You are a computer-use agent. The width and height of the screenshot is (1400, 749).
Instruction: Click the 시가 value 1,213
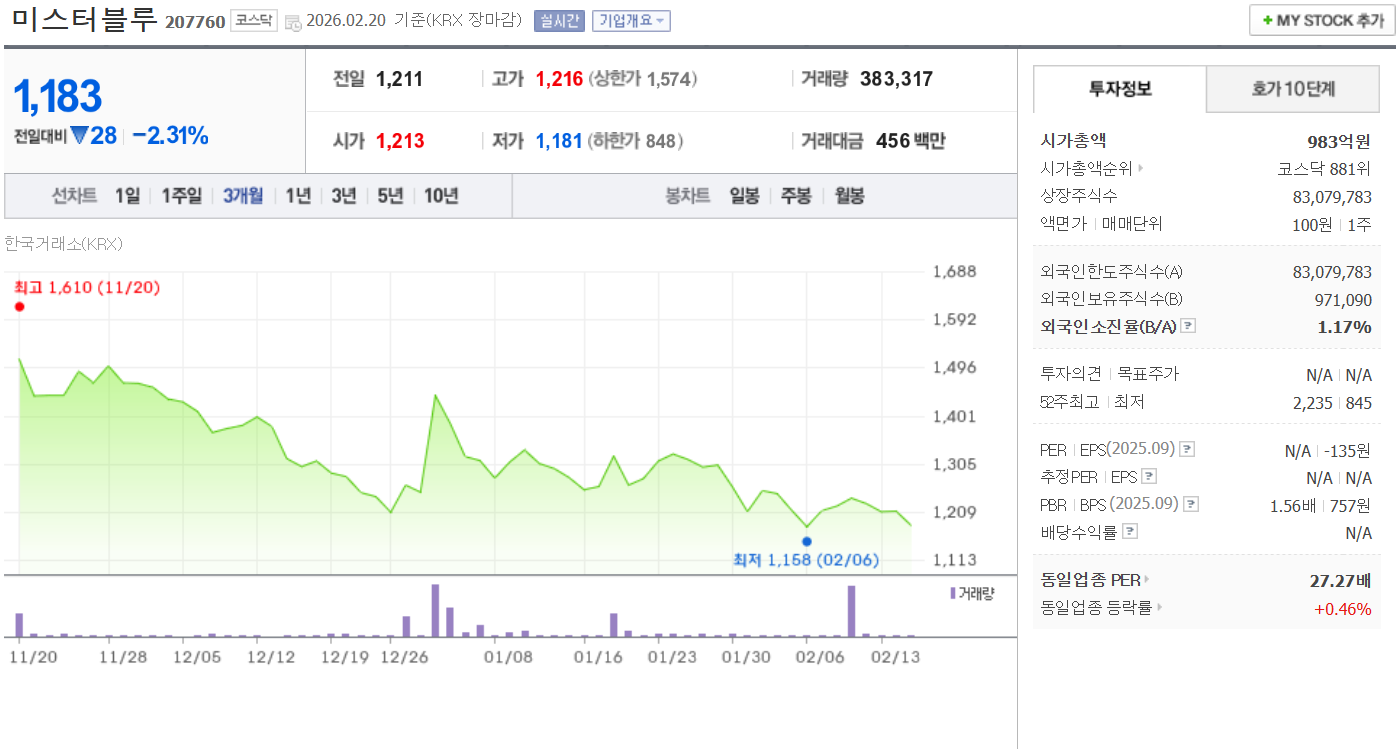pyautogui.click(x=400, y=141)
